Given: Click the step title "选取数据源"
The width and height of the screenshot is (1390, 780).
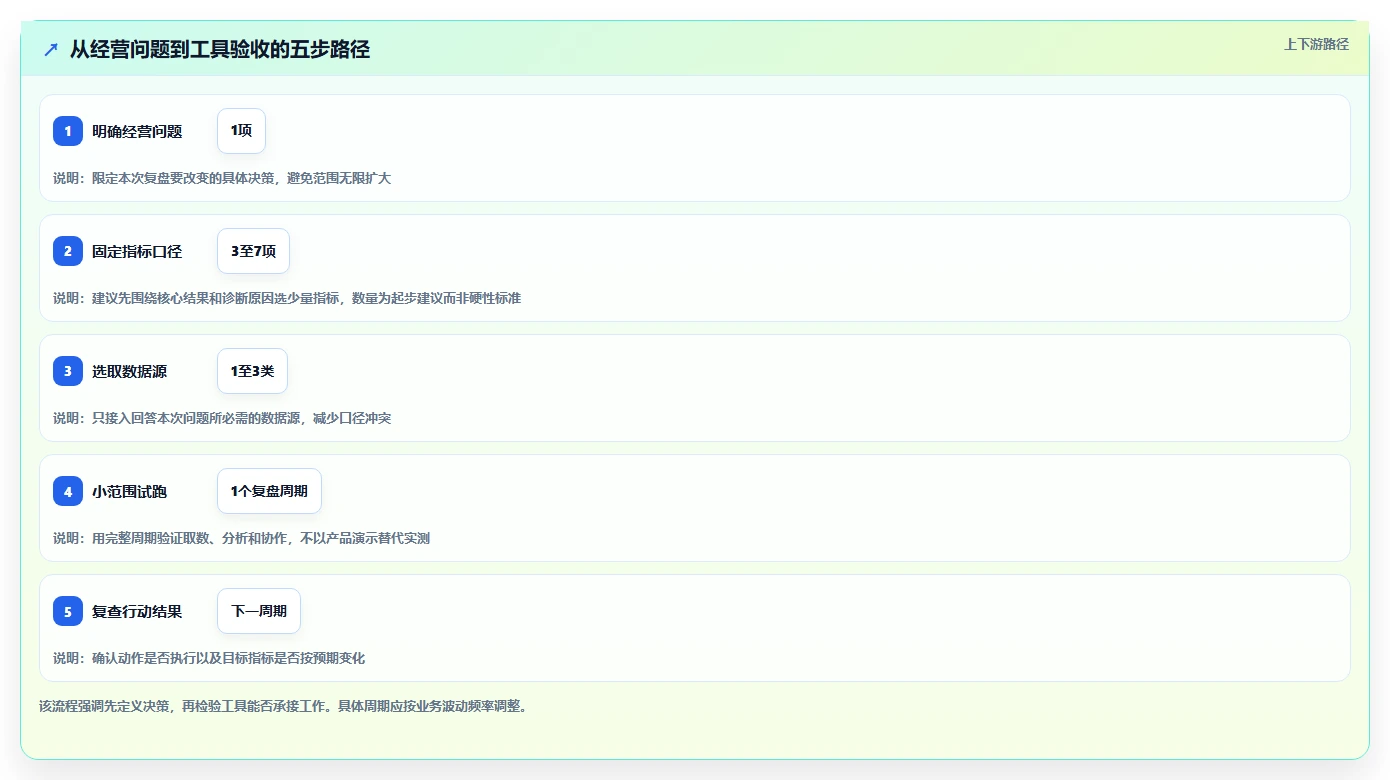Looking at the screenshot, I should coord(130,371).
